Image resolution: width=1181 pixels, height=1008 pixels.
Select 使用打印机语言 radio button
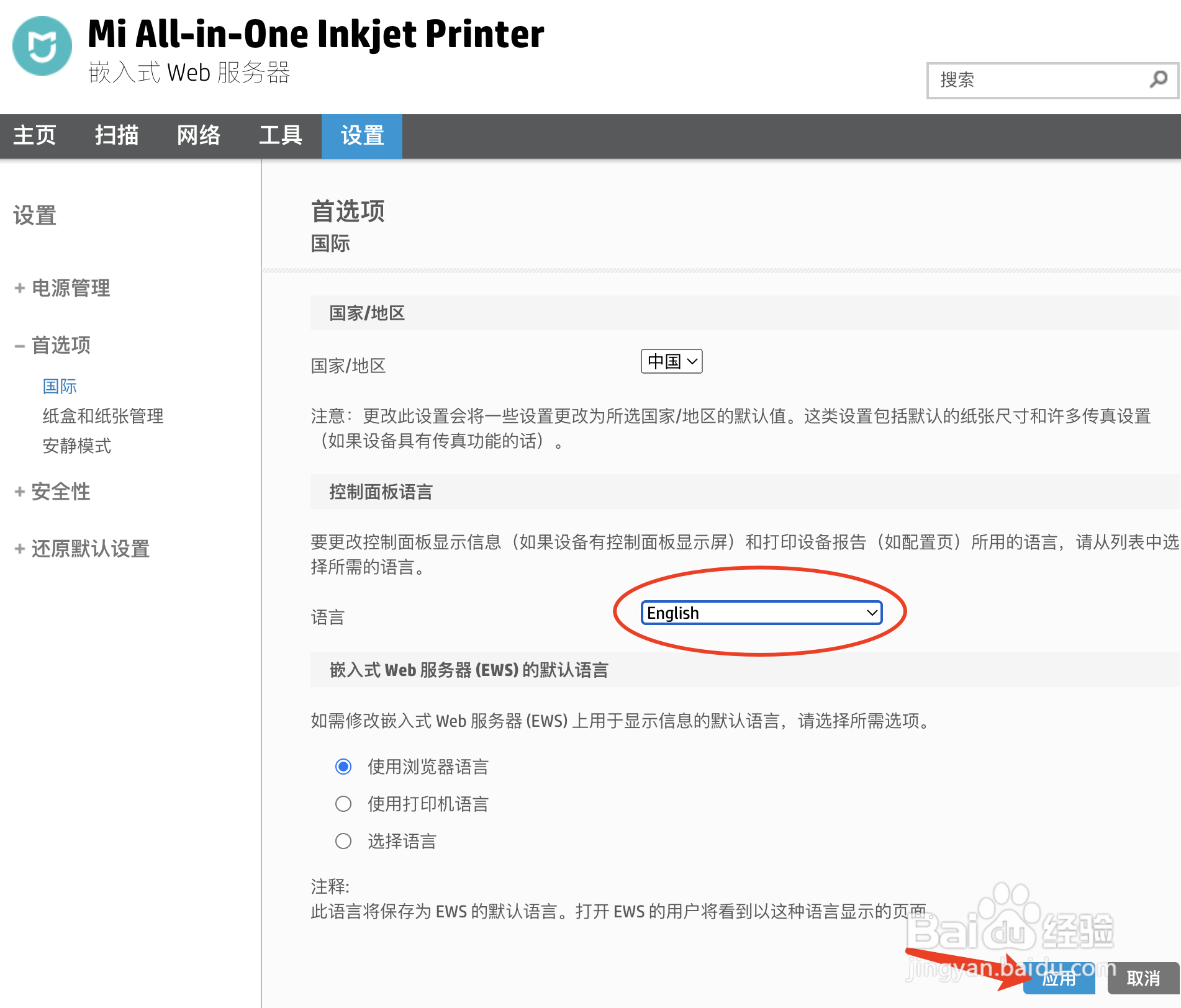point(343,804)
